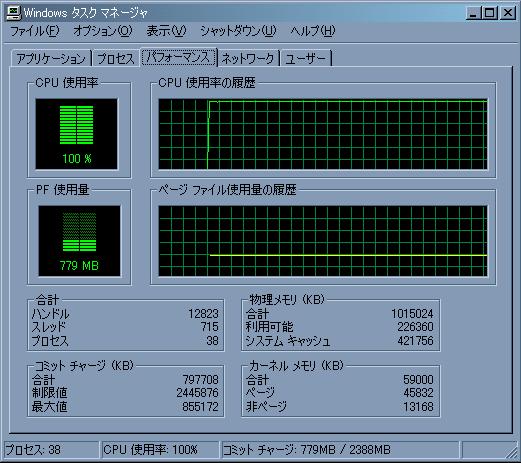Click status bar コミット チャージ: 779MB / 2388MB

340,450
